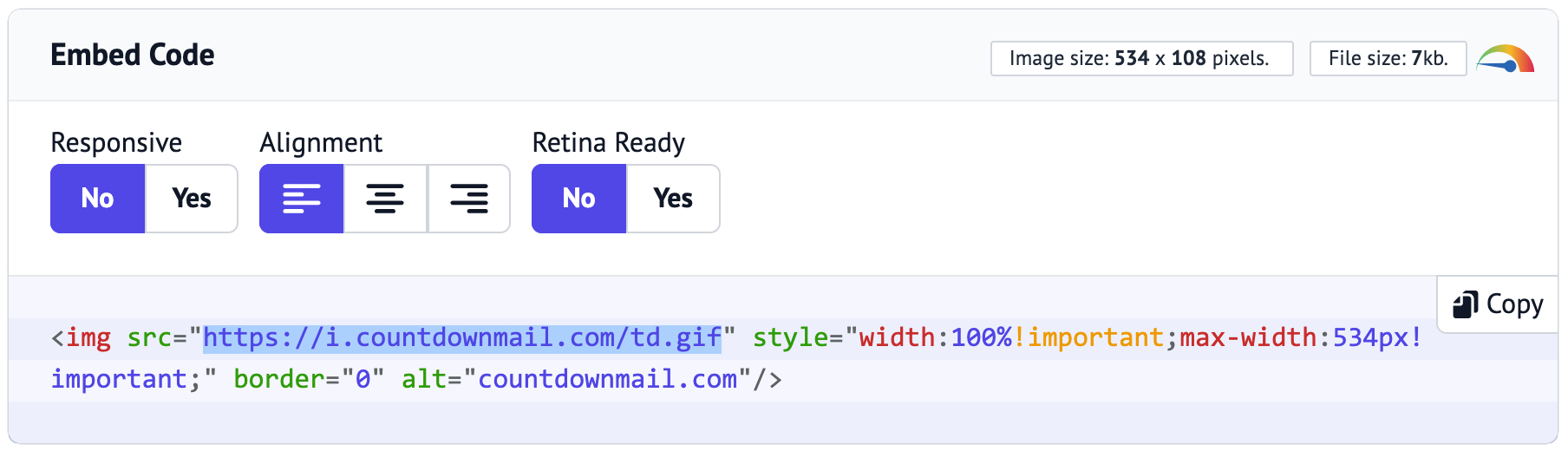The height and width of the screenshot is (451, 1568).
Task: Click the Image size info box
Action: point(1142,59)
